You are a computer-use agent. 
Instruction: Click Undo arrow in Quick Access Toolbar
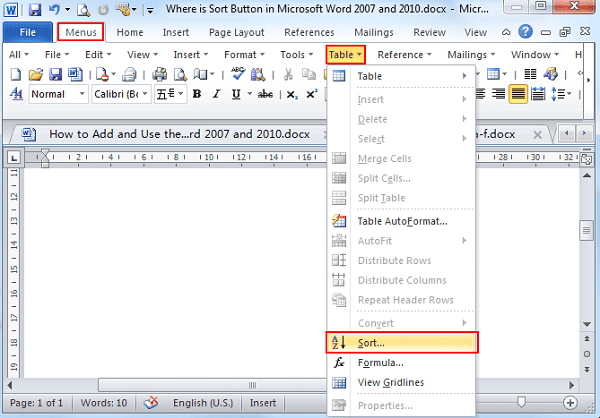tap(54, 9)
